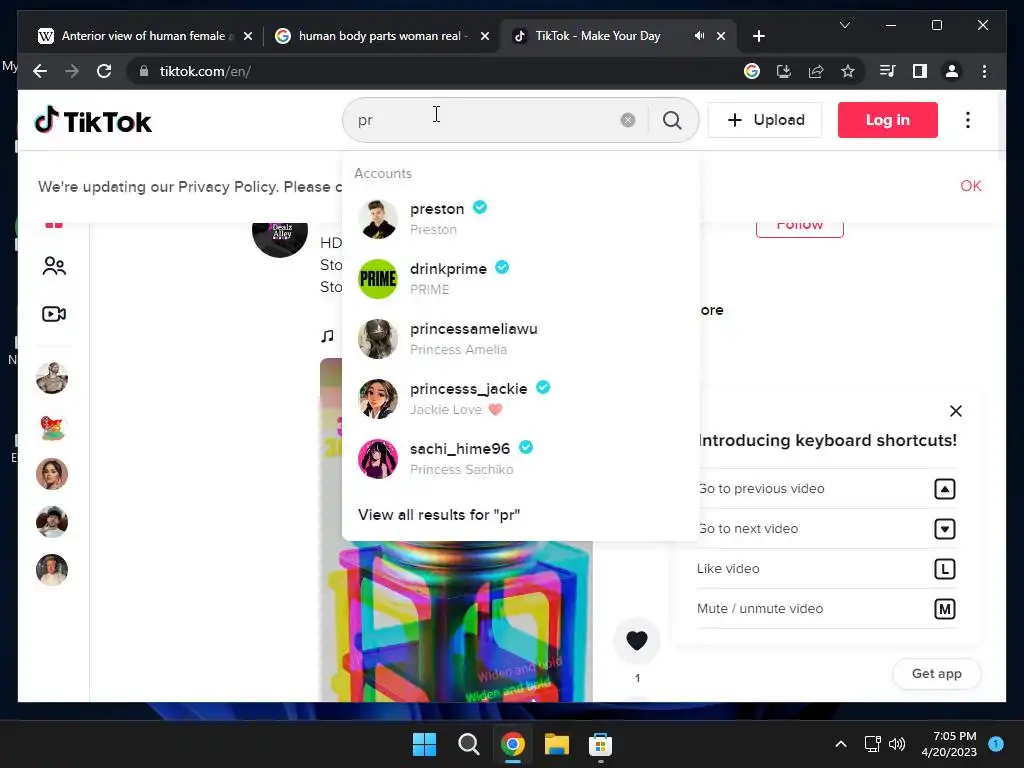Show hidden system tray icons
Viewport: 1024px width, 768px height.
(x=841, y=744)
